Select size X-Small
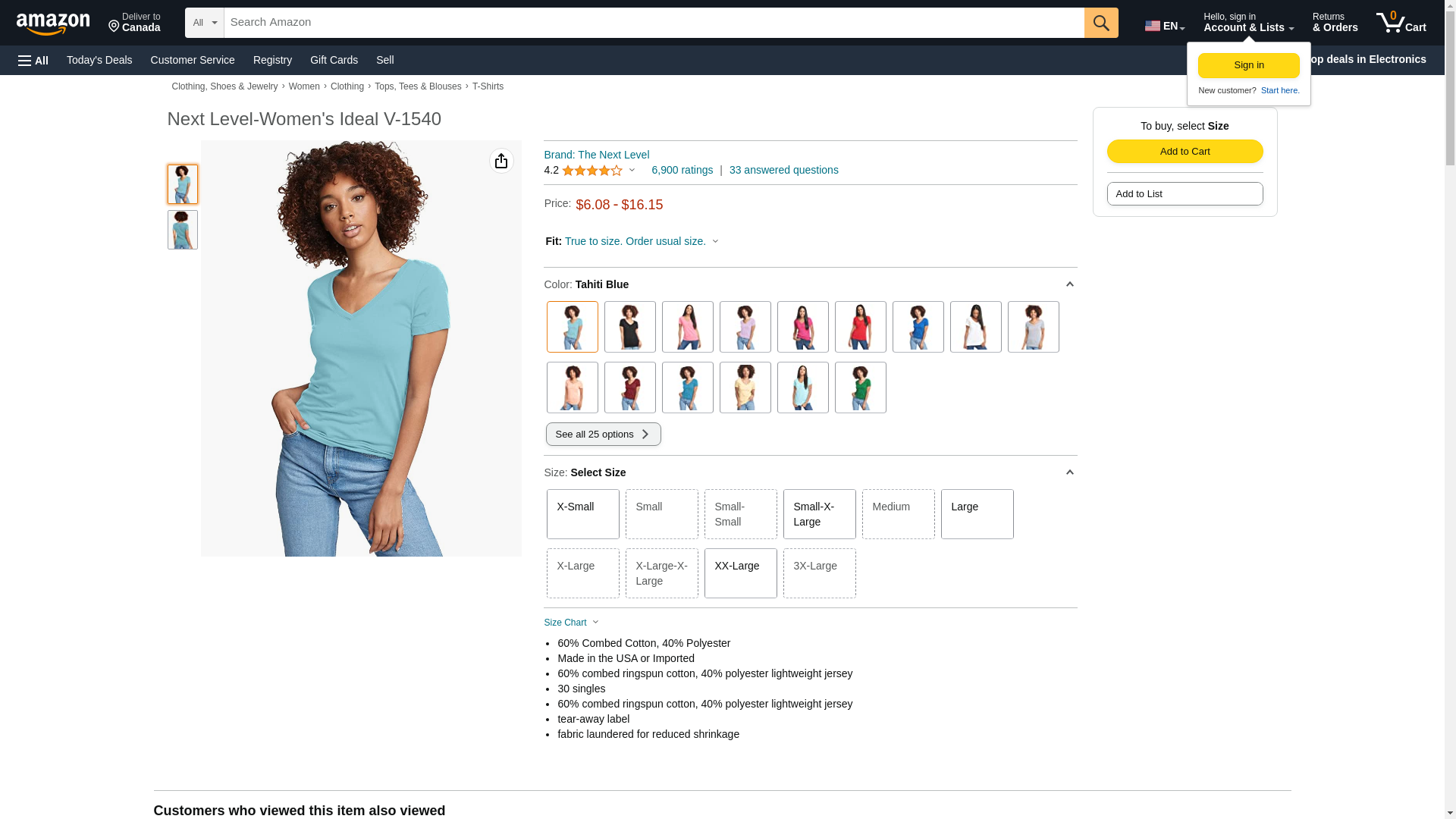 tap(582, 513)
